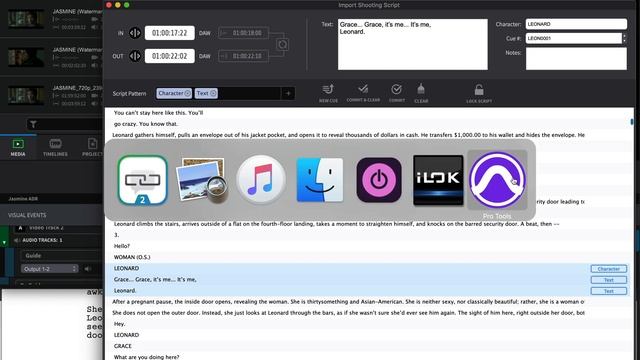Viewport: 640px width, 360px height.
Task: Open the Output 1-2 dropdown
Action: pos(49,269)
